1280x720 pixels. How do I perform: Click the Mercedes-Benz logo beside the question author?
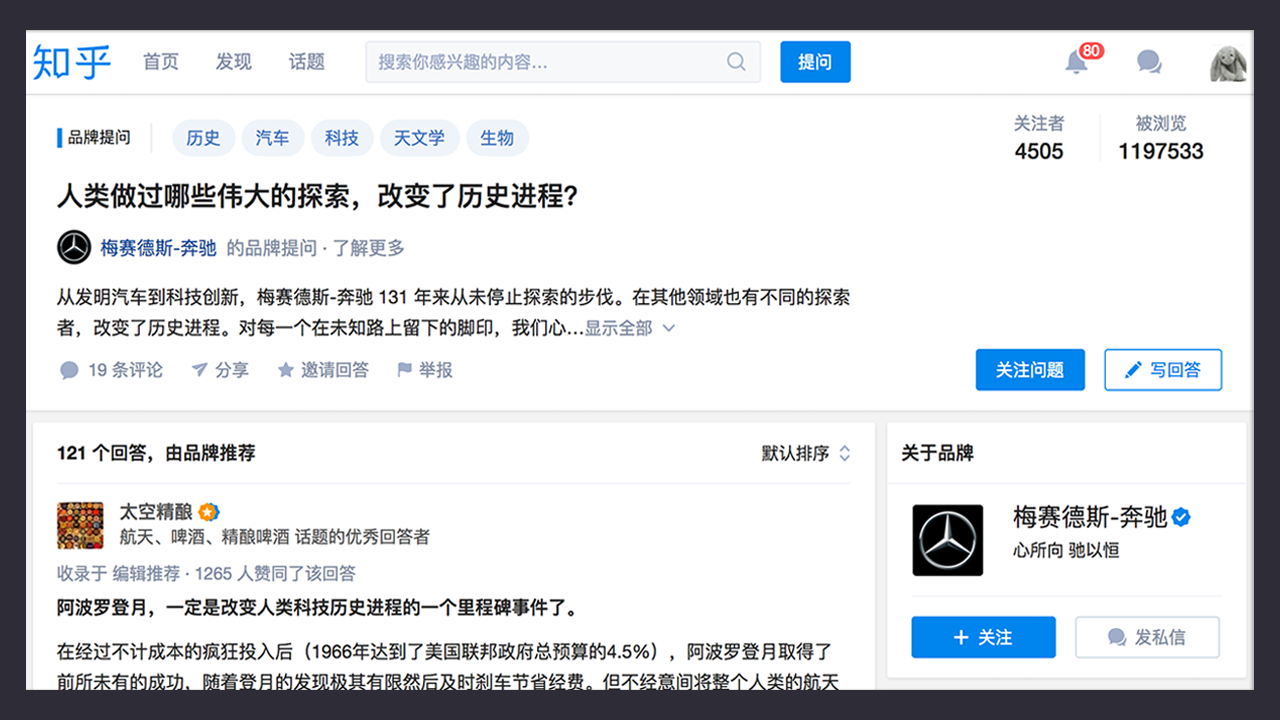(75, 247)
